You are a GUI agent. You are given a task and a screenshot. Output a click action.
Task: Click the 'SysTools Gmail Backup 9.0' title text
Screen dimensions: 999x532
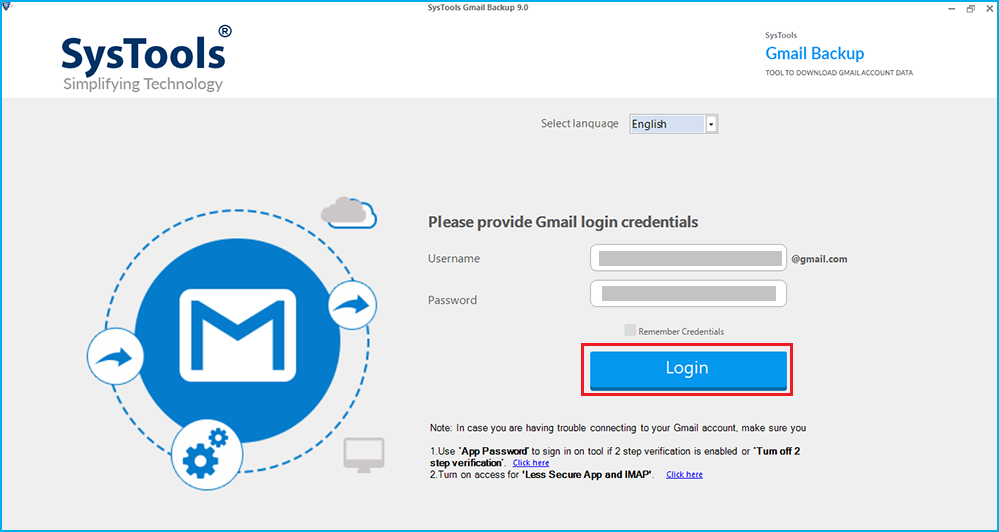point(478,7)
